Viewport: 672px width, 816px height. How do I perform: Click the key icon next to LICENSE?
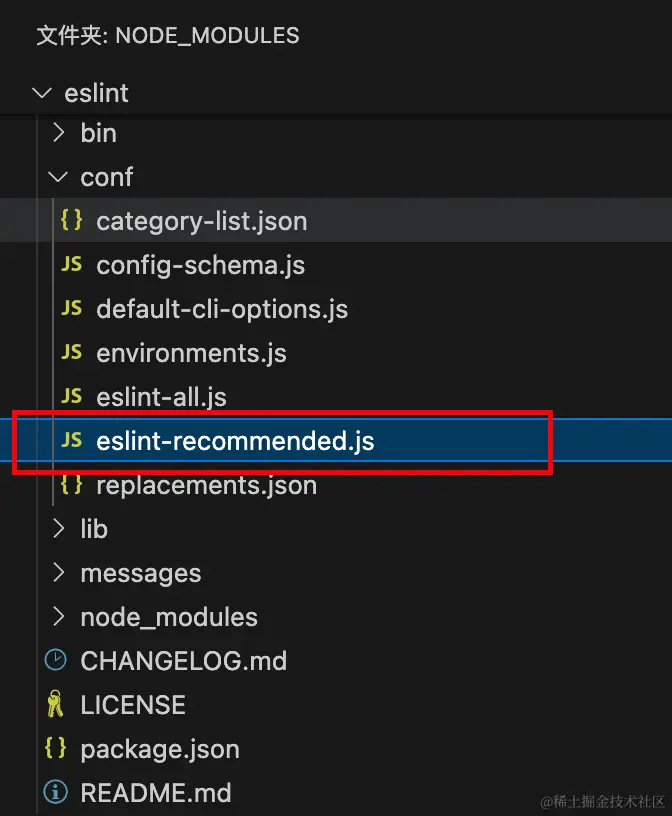(56, 705)
